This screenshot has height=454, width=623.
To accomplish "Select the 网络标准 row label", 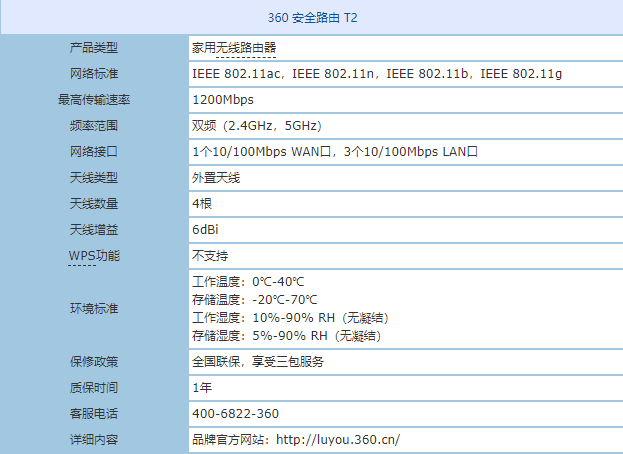I will (94, 74).
